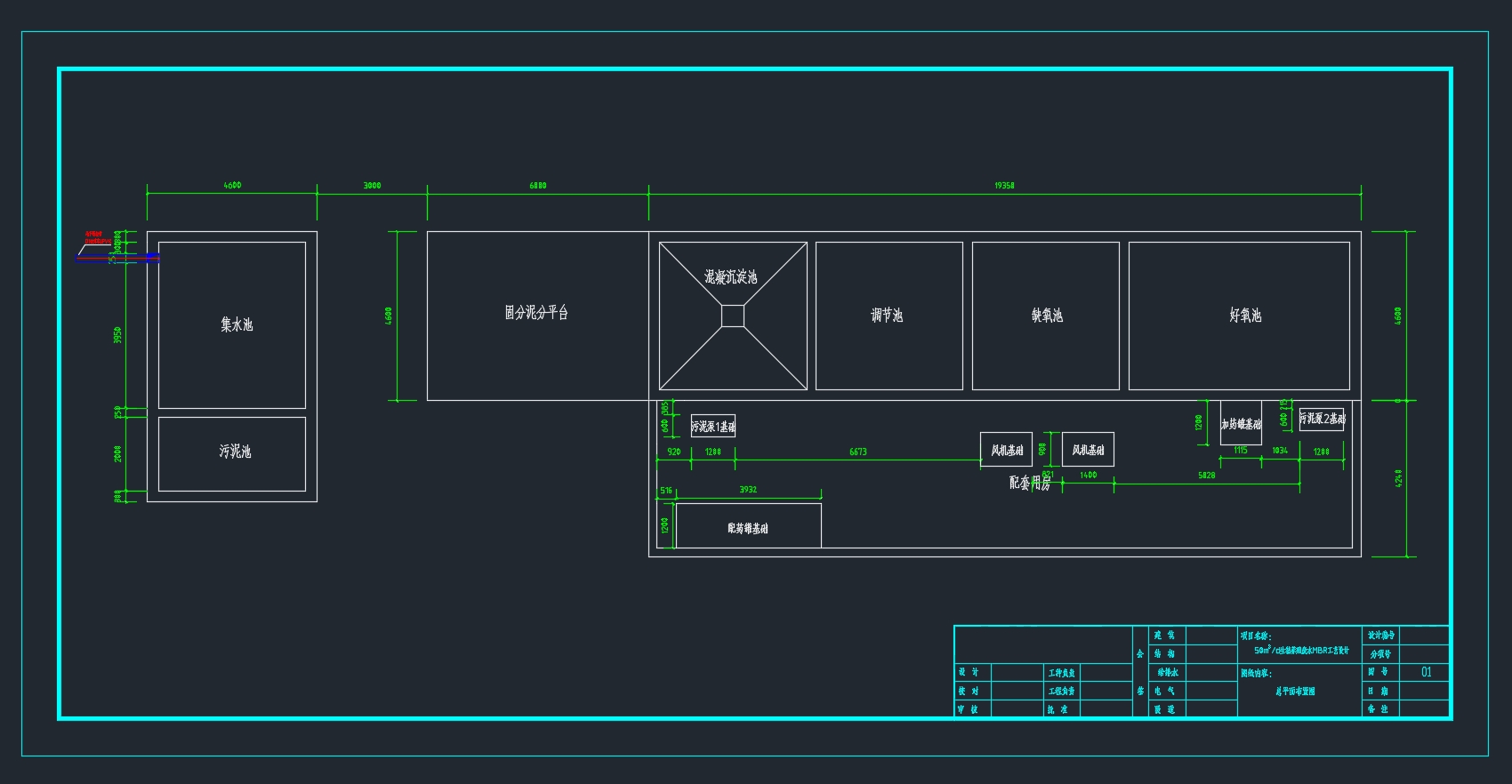
Task: Select the 污泥池 label in left tank
Action: (x=235, y=452)
